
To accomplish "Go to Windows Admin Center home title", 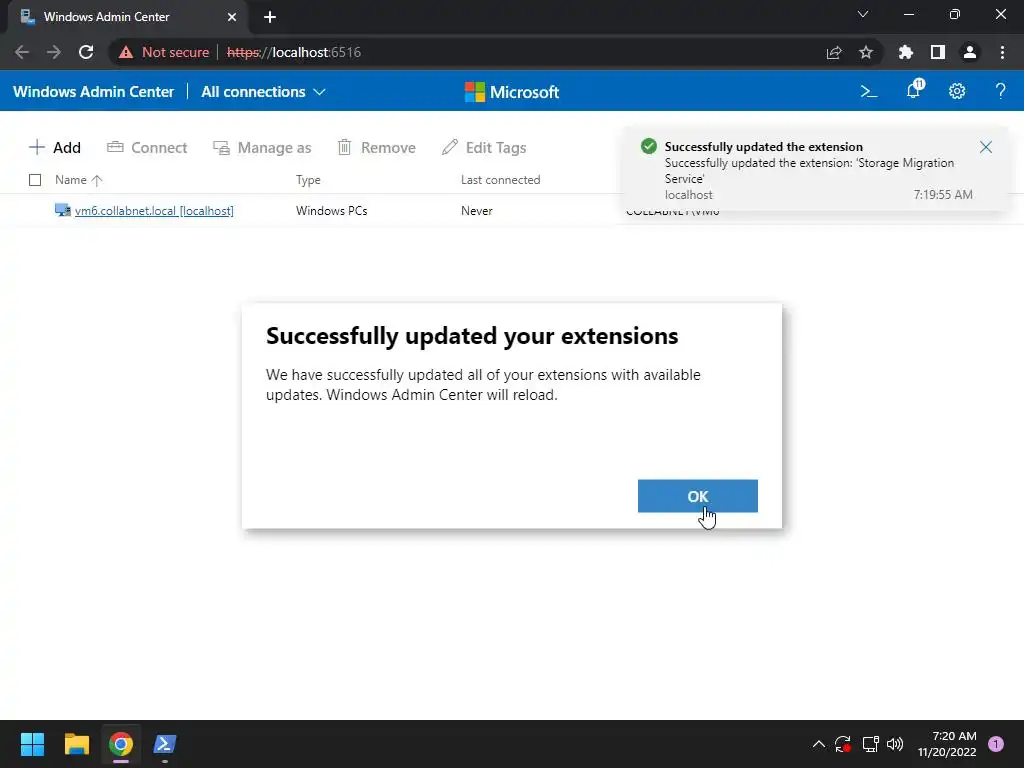I will (x=93, y=91).
